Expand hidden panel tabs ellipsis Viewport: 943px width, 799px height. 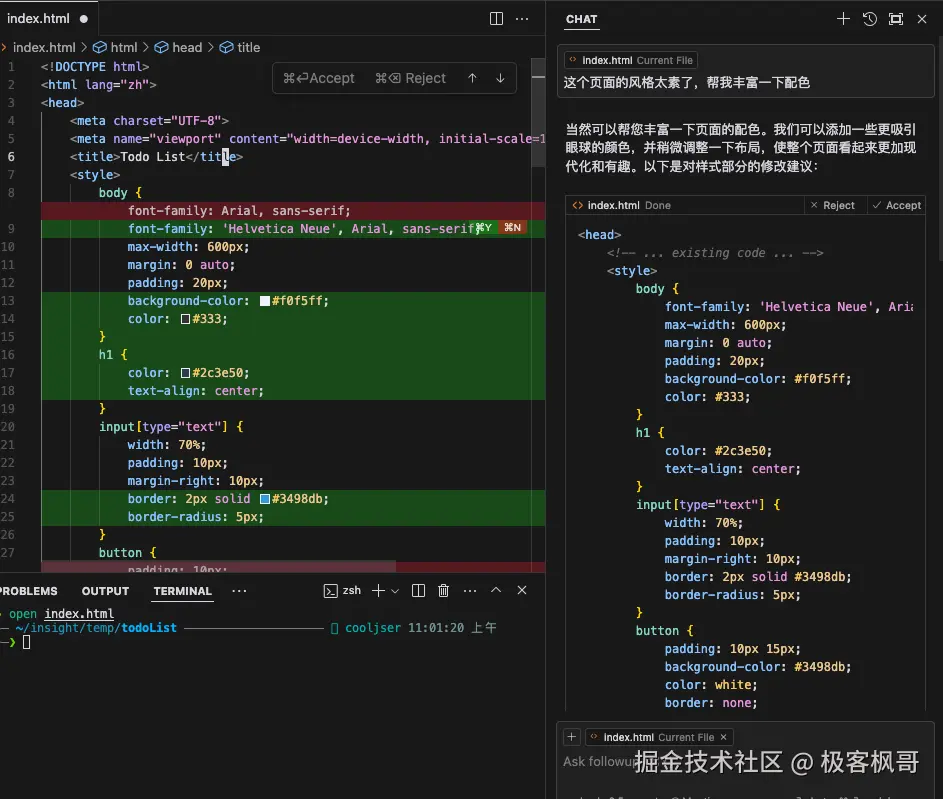click(x=239, y=591)
